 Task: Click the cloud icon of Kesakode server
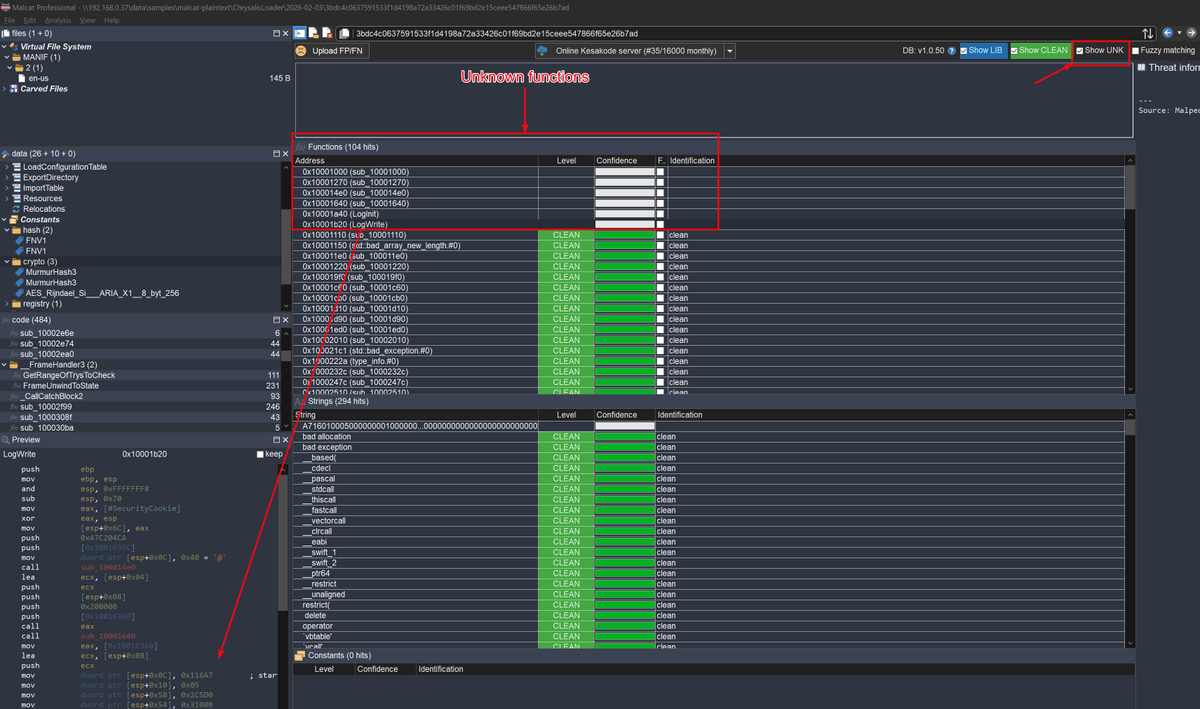point(543,50)
